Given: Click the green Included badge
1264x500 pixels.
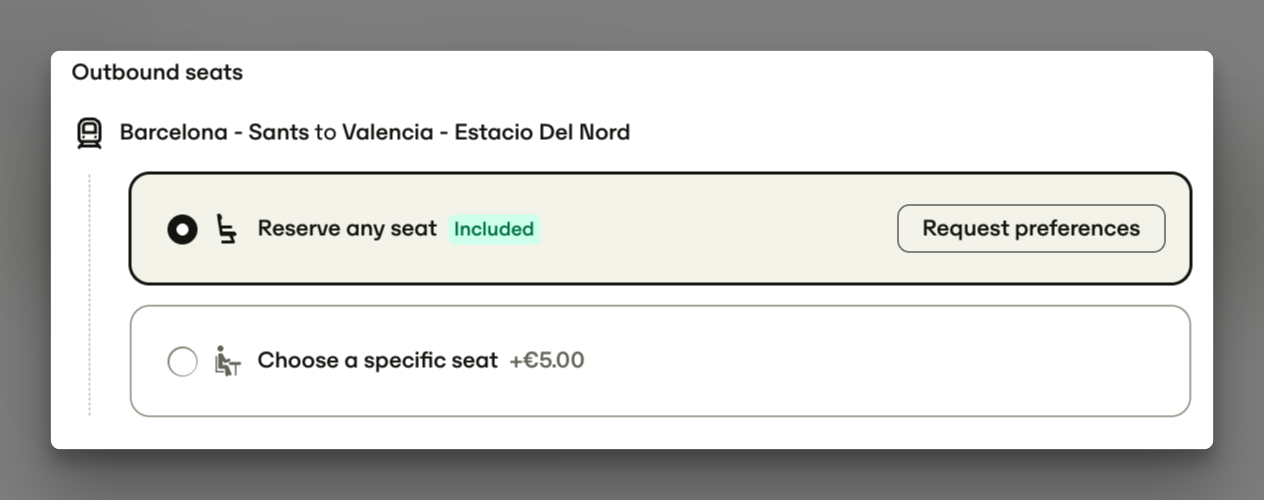Looking at the screenshot, I should (x=494, y=229).
